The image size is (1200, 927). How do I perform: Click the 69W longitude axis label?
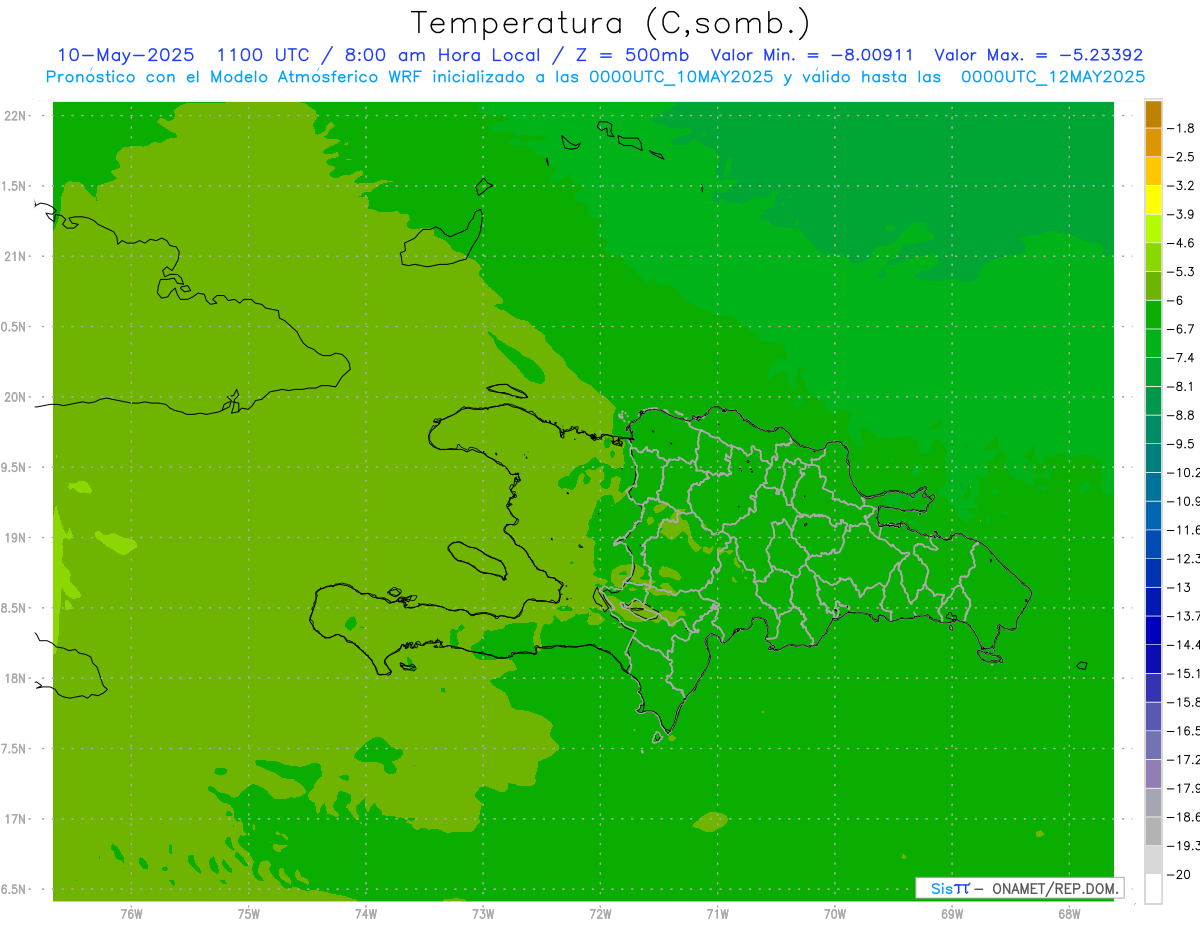pos(952,913)
